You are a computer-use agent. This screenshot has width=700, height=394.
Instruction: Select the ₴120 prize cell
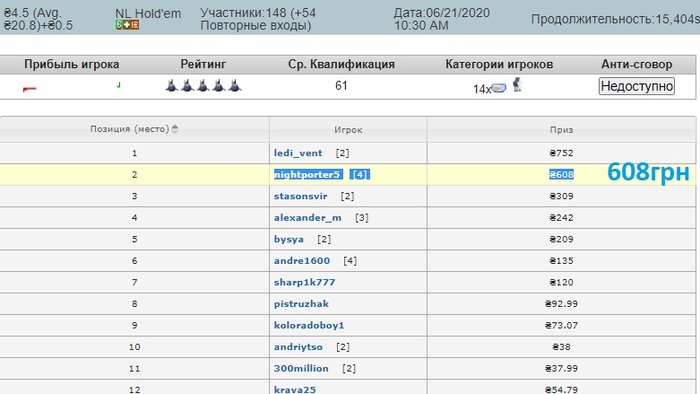(x=561, y=282)
